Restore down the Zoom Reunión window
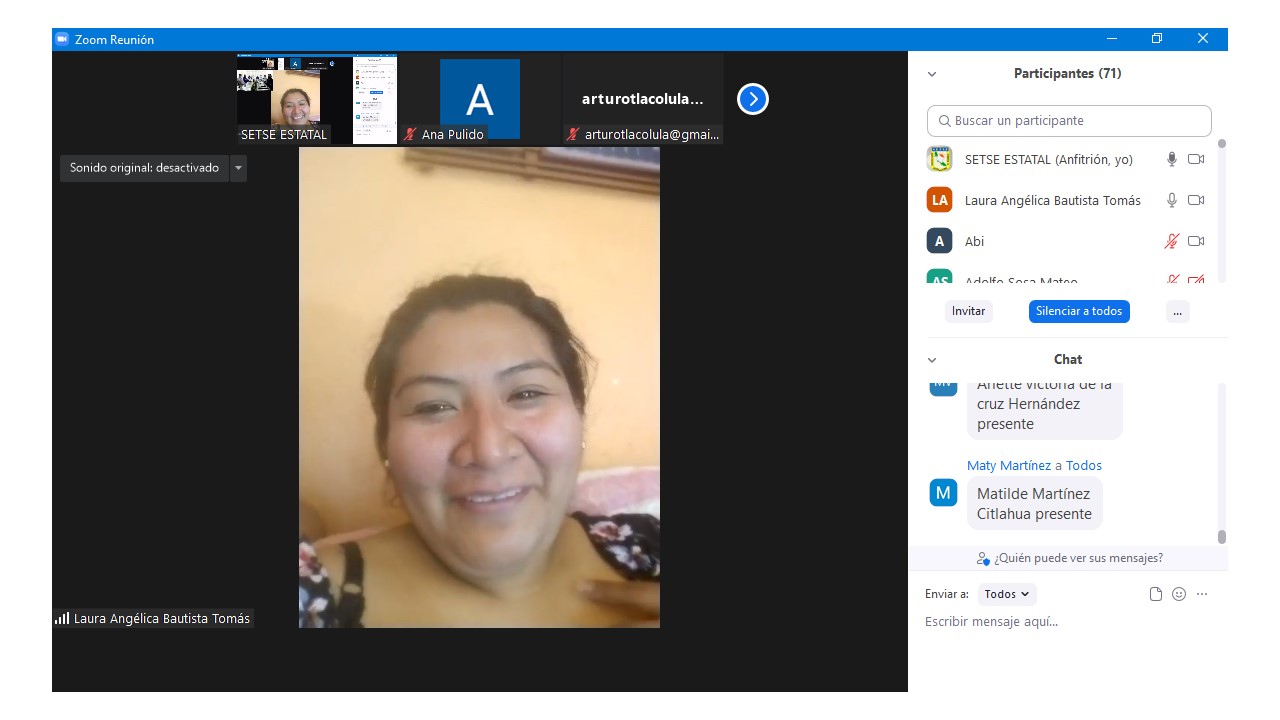The height and width of the screenshot is (720, 1280). pyautogui.click(x=1157, y=39)
